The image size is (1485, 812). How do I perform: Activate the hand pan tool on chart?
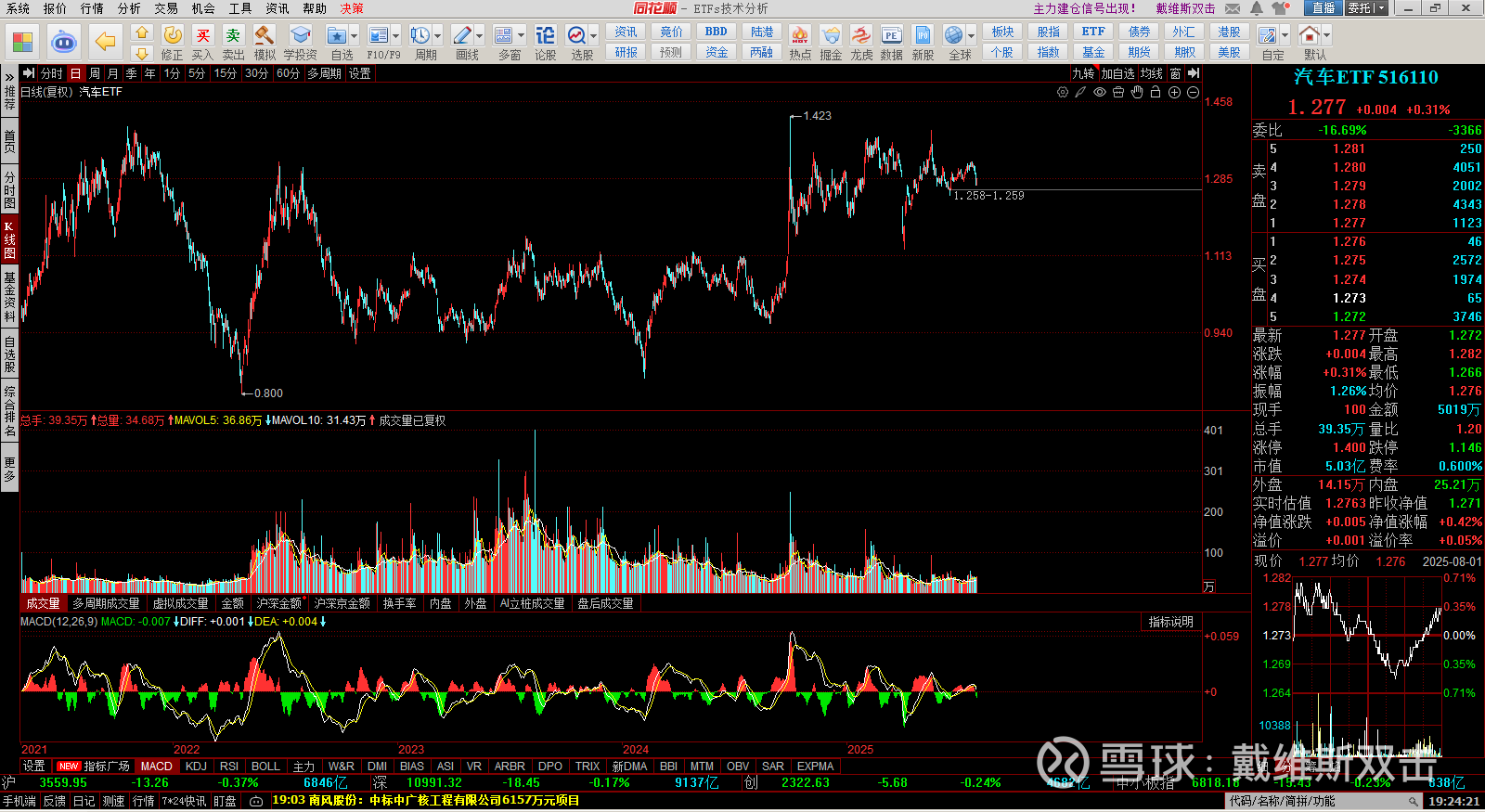pos(1137,92)
